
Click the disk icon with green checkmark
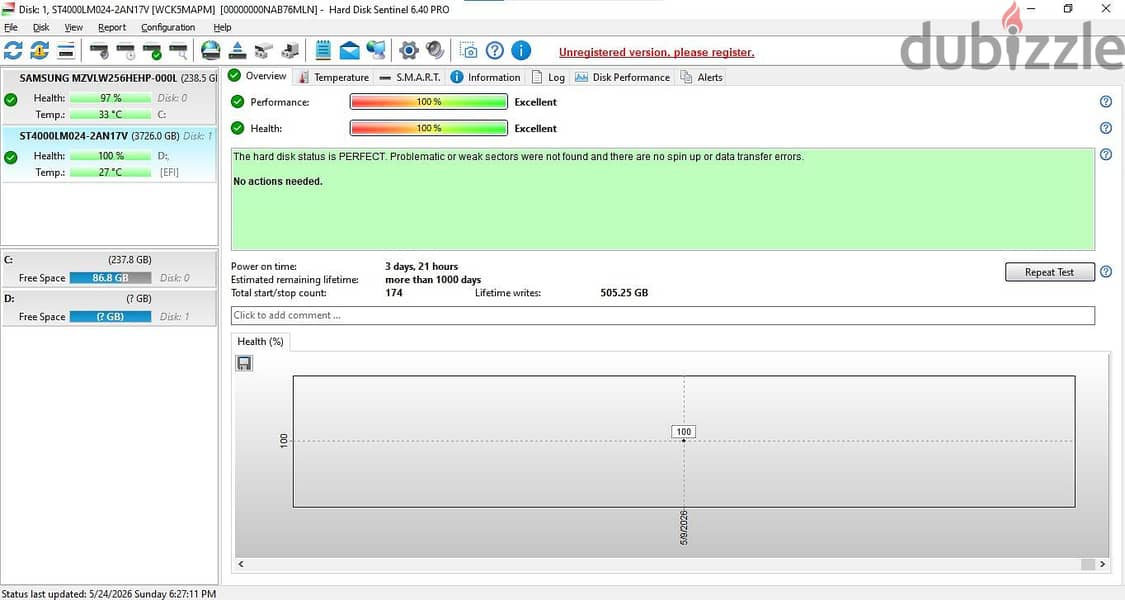(x=152, y=51)
